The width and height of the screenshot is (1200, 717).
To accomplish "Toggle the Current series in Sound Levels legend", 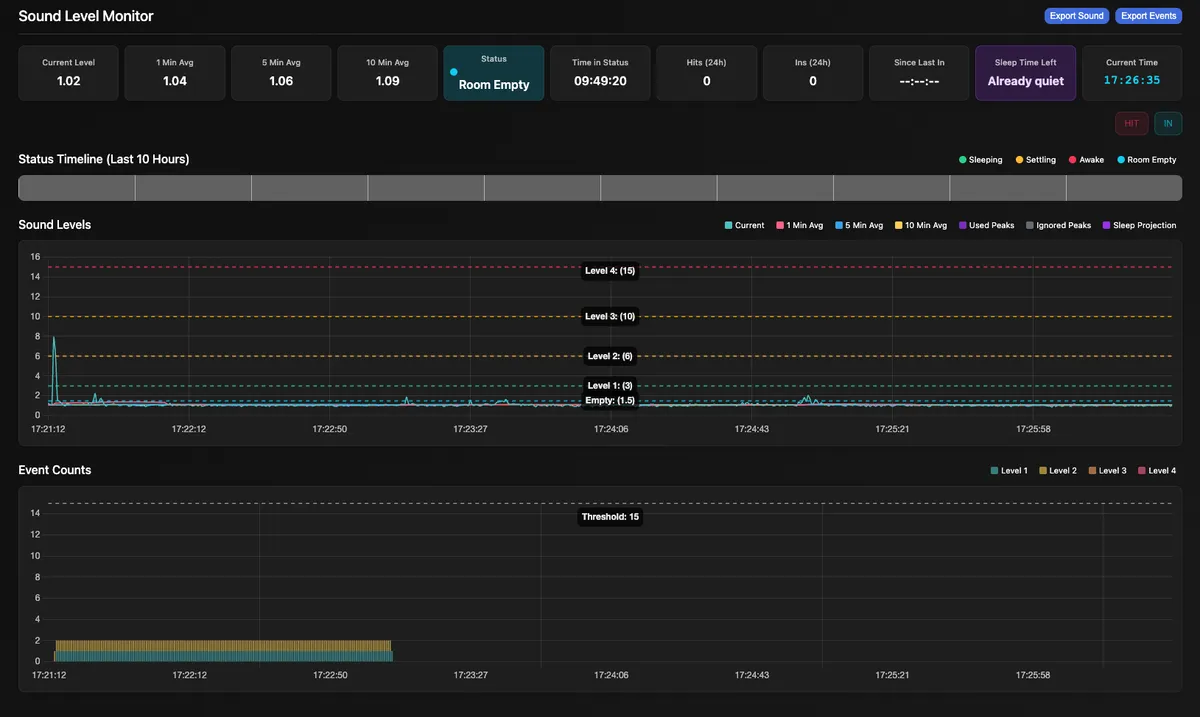I will (744, 225).
